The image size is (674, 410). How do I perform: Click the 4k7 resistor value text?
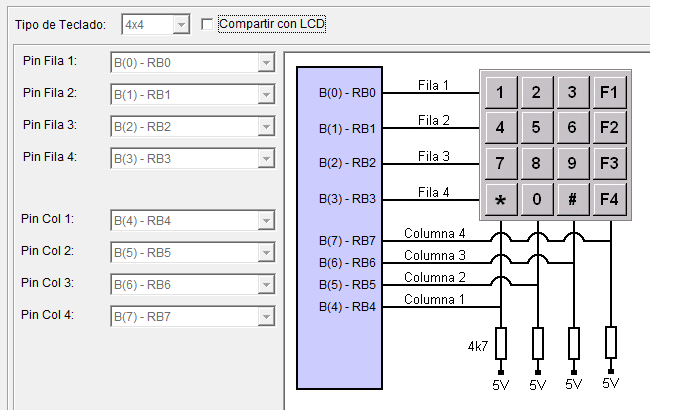point(478,346)
